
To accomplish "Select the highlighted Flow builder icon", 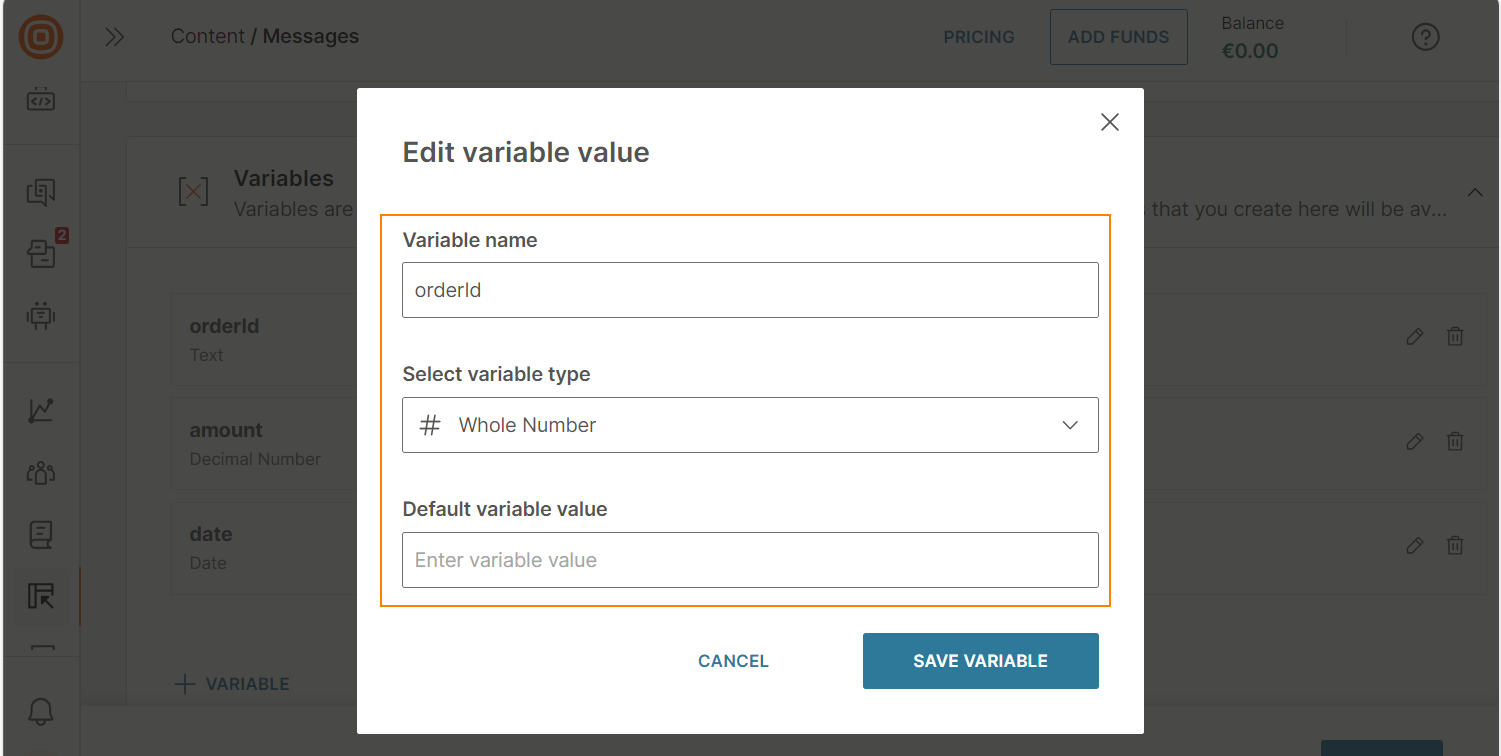I will [x=40, y=596].
